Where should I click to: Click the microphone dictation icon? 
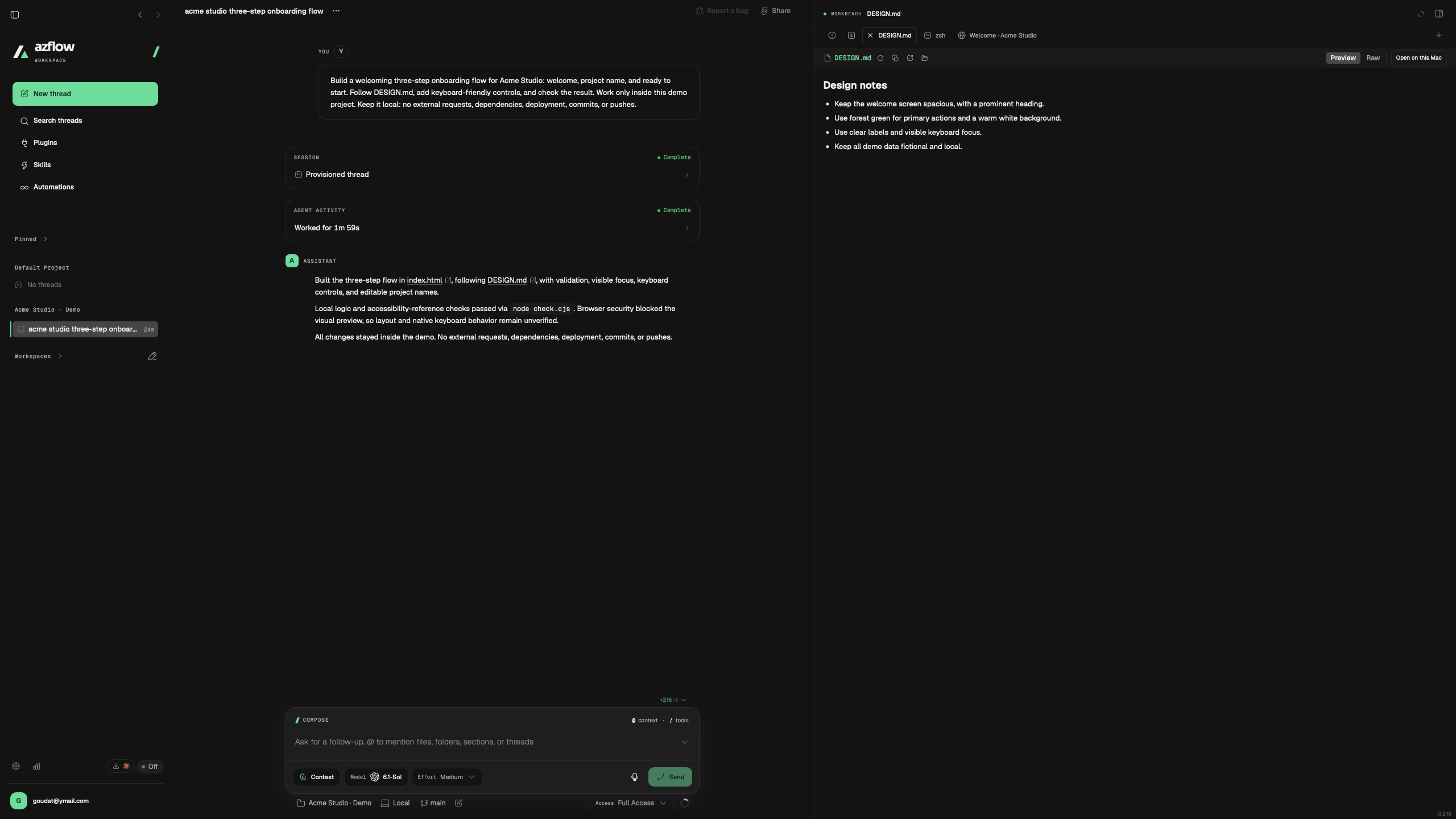(635, 777)
